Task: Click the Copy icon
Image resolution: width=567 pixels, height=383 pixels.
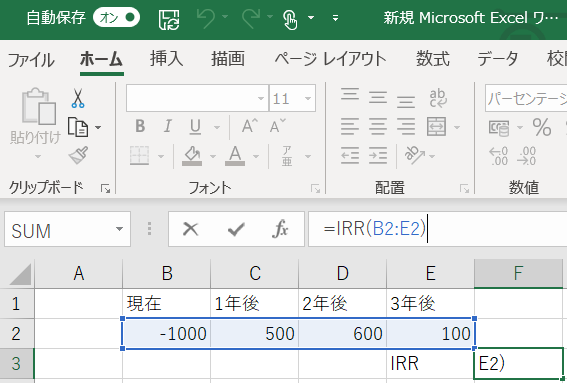Action: point(78,127)
